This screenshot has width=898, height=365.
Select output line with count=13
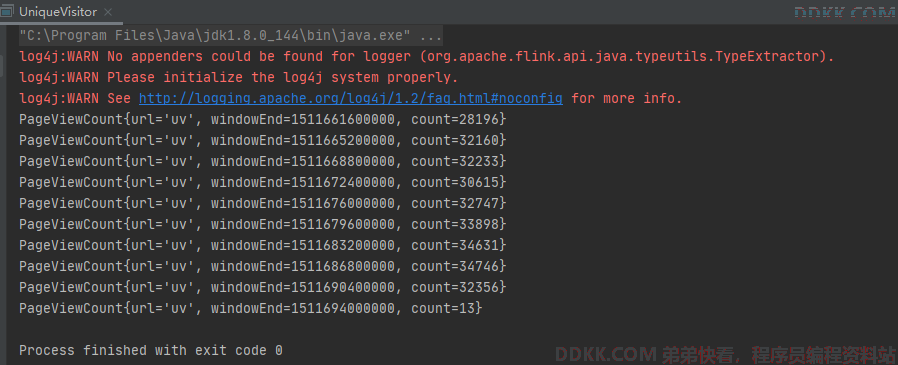point(251,308)
